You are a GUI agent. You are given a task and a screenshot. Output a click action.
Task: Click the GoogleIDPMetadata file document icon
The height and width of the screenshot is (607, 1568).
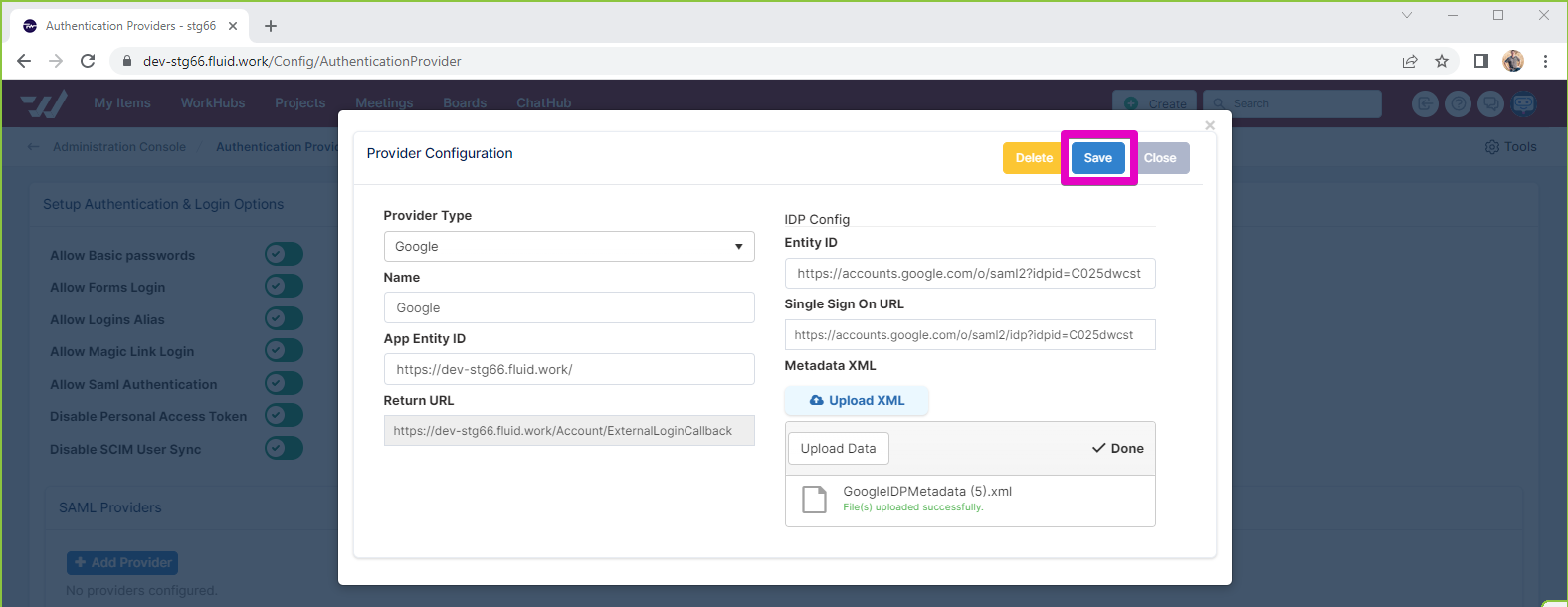(x=814, y=500)
